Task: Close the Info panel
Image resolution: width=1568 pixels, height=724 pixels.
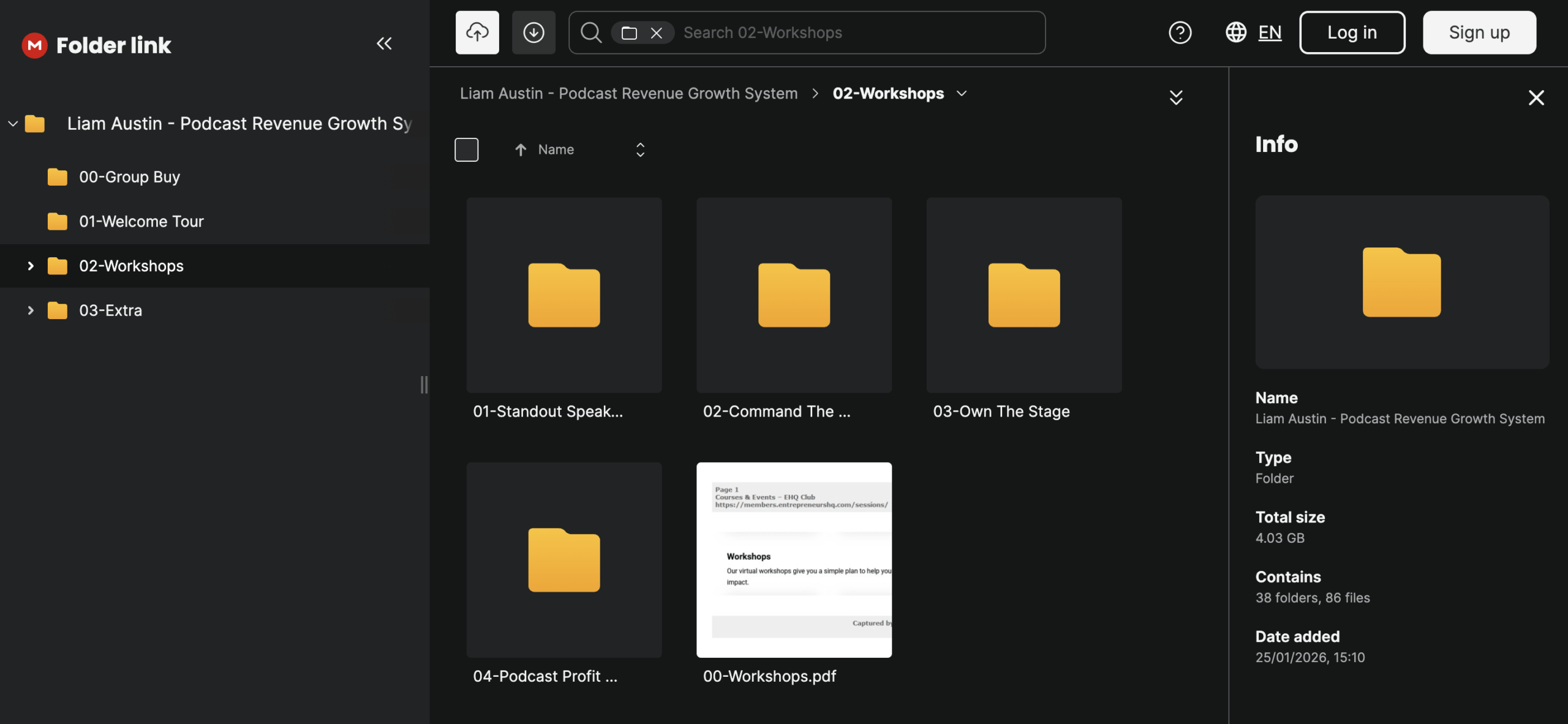Action: (1536, 97)
